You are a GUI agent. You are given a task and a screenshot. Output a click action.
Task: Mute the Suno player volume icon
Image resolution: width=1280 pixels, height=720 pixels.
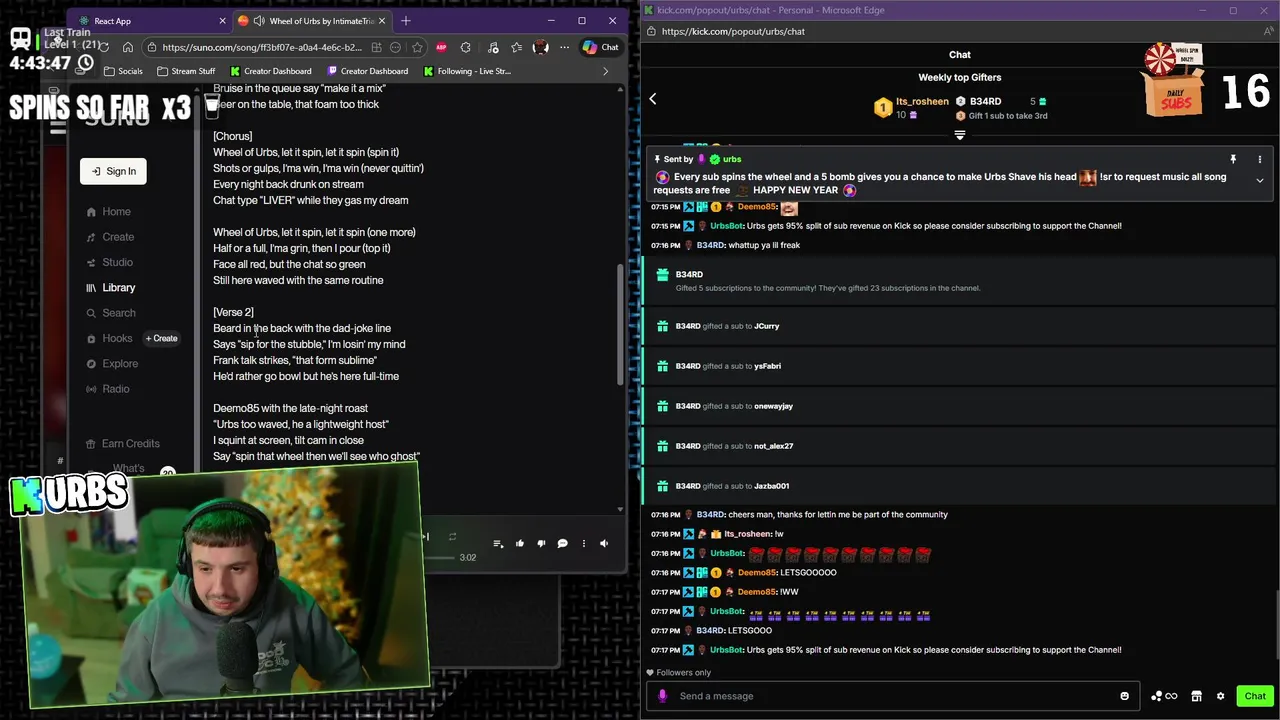click(604, 543)
